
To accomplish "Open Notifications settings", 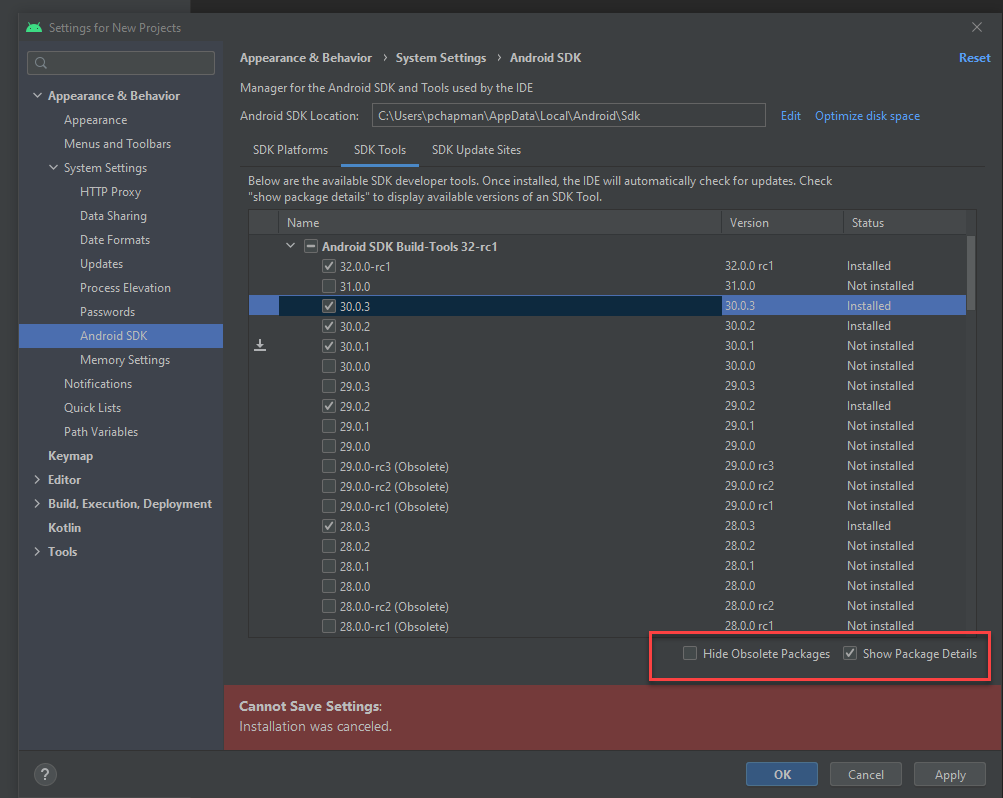I will click(98, 384).
